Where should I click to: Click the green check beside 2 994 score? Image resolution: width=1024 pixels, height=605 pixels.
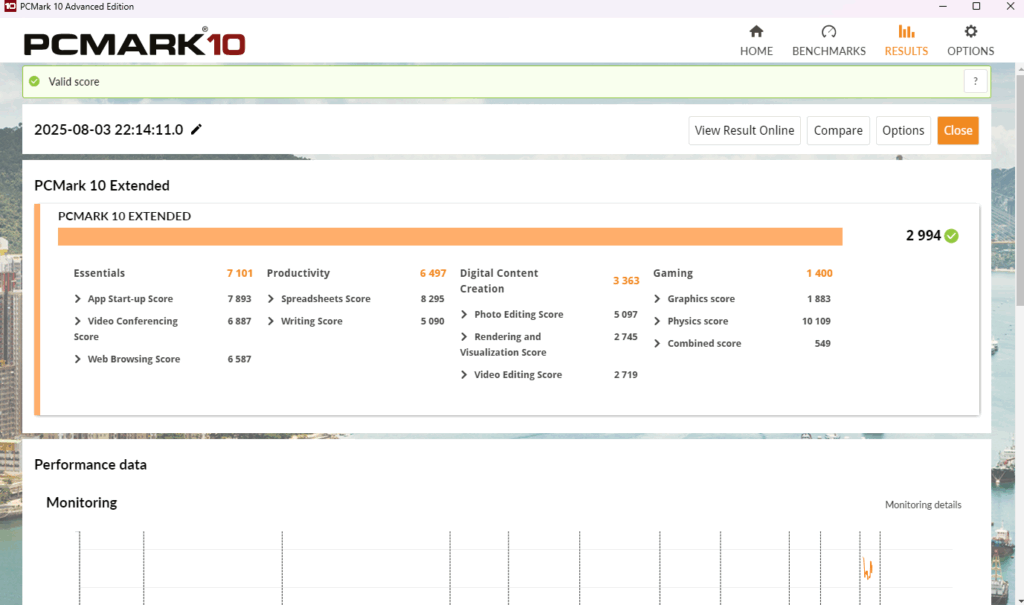click(951, 236)
